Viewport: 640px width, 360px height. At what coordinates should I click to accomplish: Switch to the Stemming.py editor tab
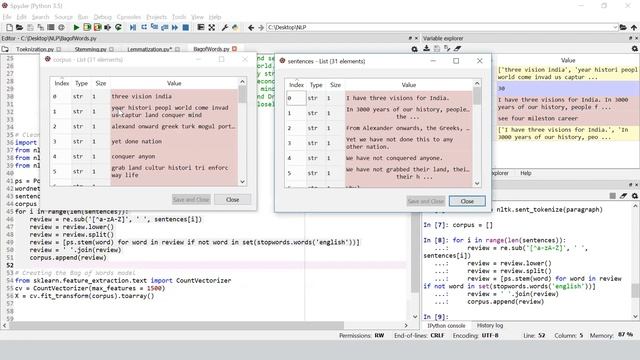(90, 49)
